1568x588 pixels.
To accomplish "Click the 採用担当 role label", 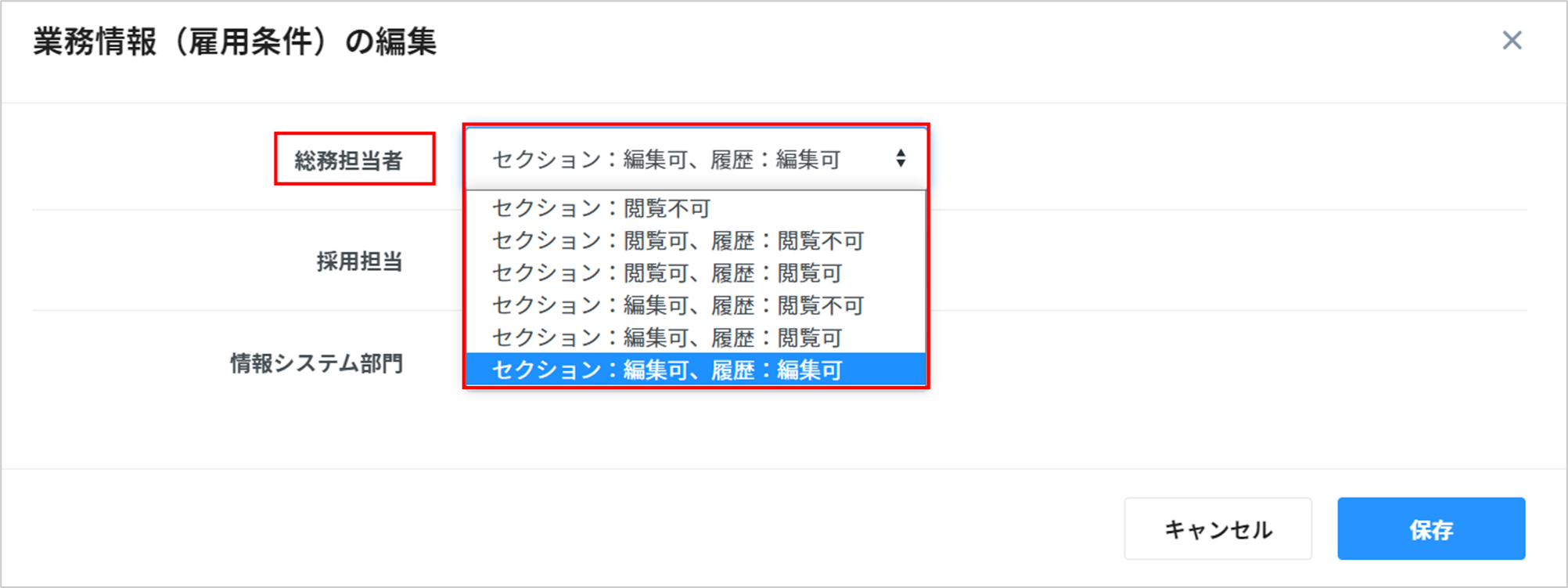I will 359,262.
